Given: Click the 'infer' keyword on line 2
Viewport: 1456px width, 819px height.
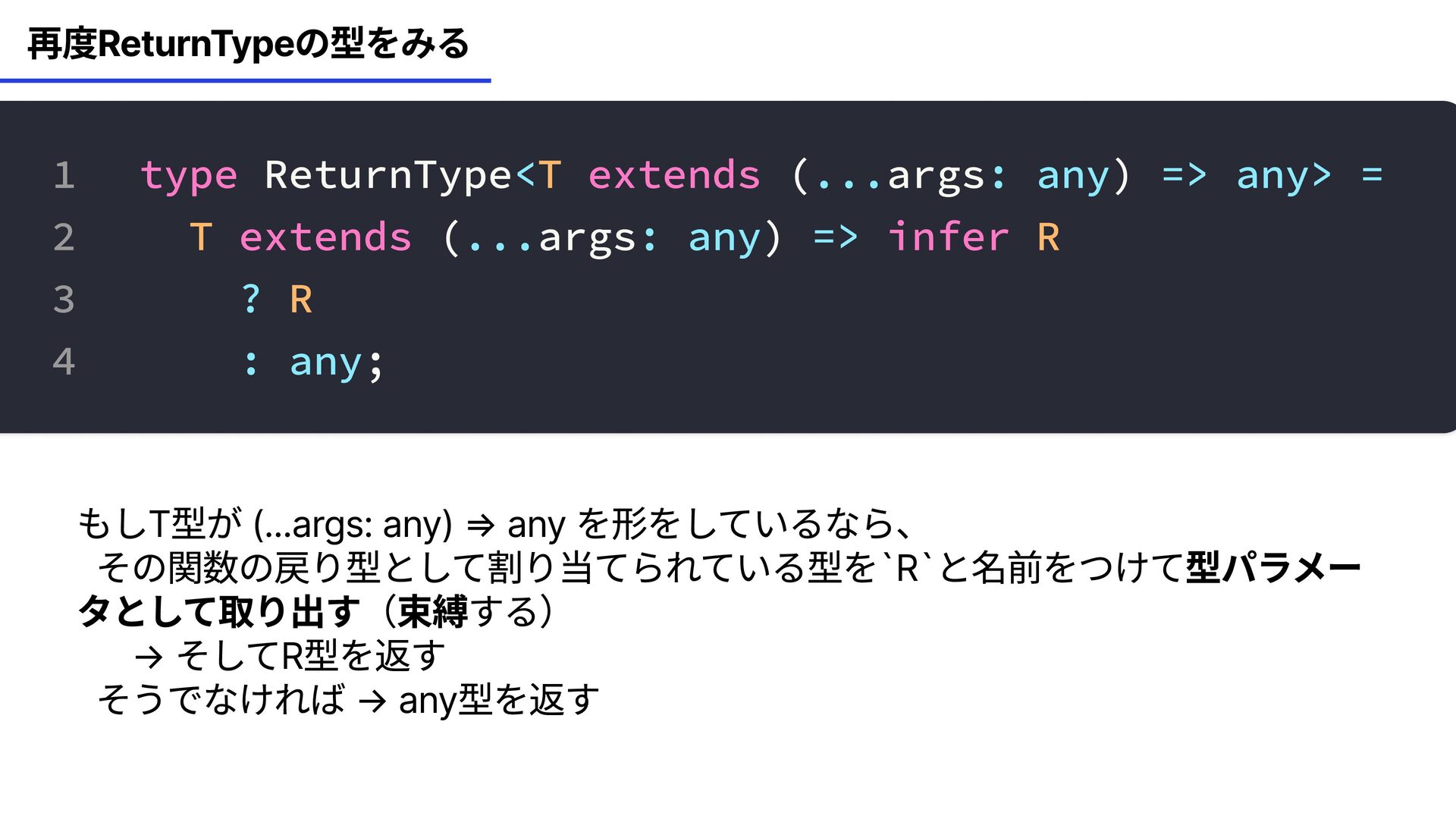Looking at the screenshot, I should (948, 237).
